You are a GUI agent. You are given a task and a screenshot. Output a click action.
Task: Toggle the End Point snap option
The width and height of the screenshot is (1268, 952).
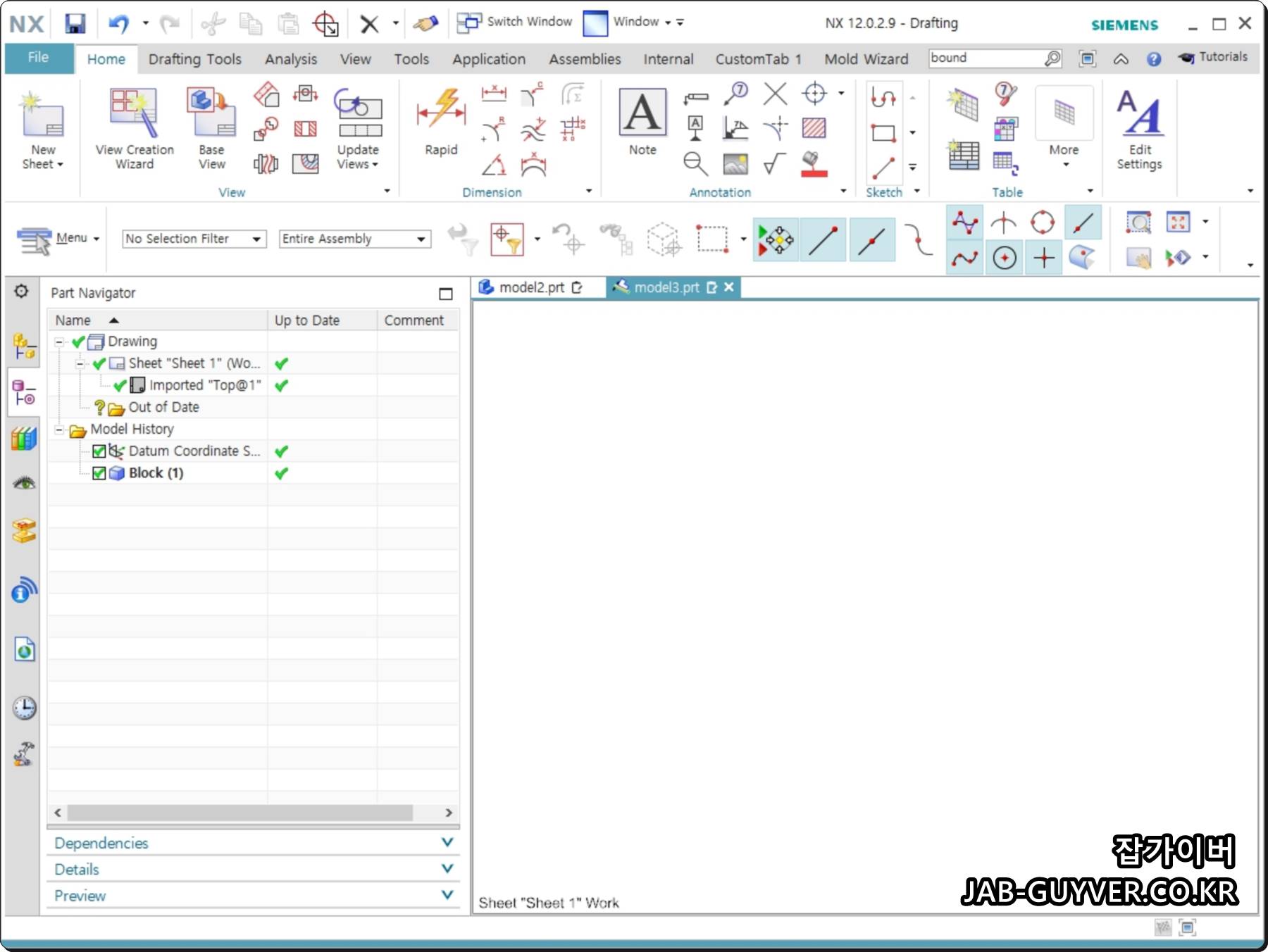tap(823, 239)
